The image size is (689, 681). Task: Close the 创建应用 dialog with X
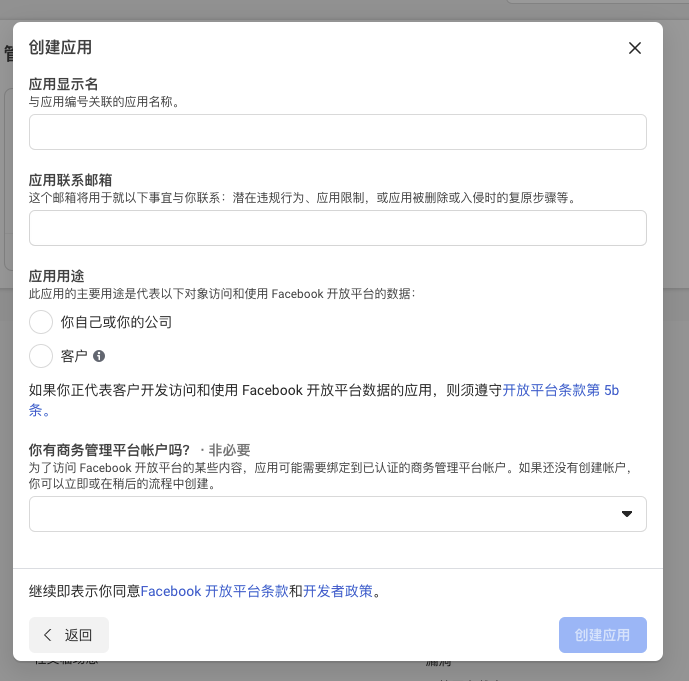[x=635, y=48]
